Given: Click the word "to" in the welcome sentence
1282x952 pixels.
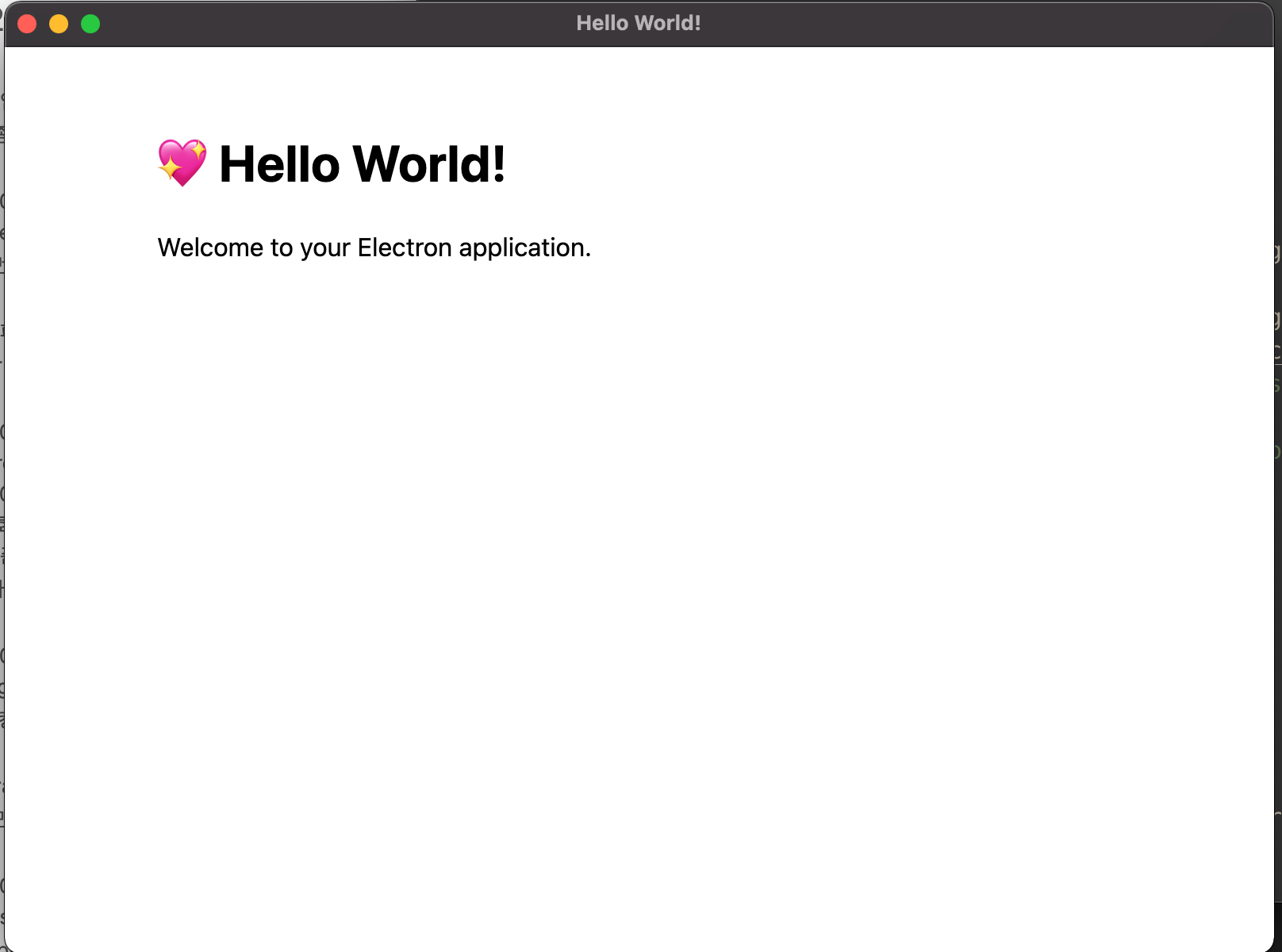Looking at the screenshot, I should [282, 248].
